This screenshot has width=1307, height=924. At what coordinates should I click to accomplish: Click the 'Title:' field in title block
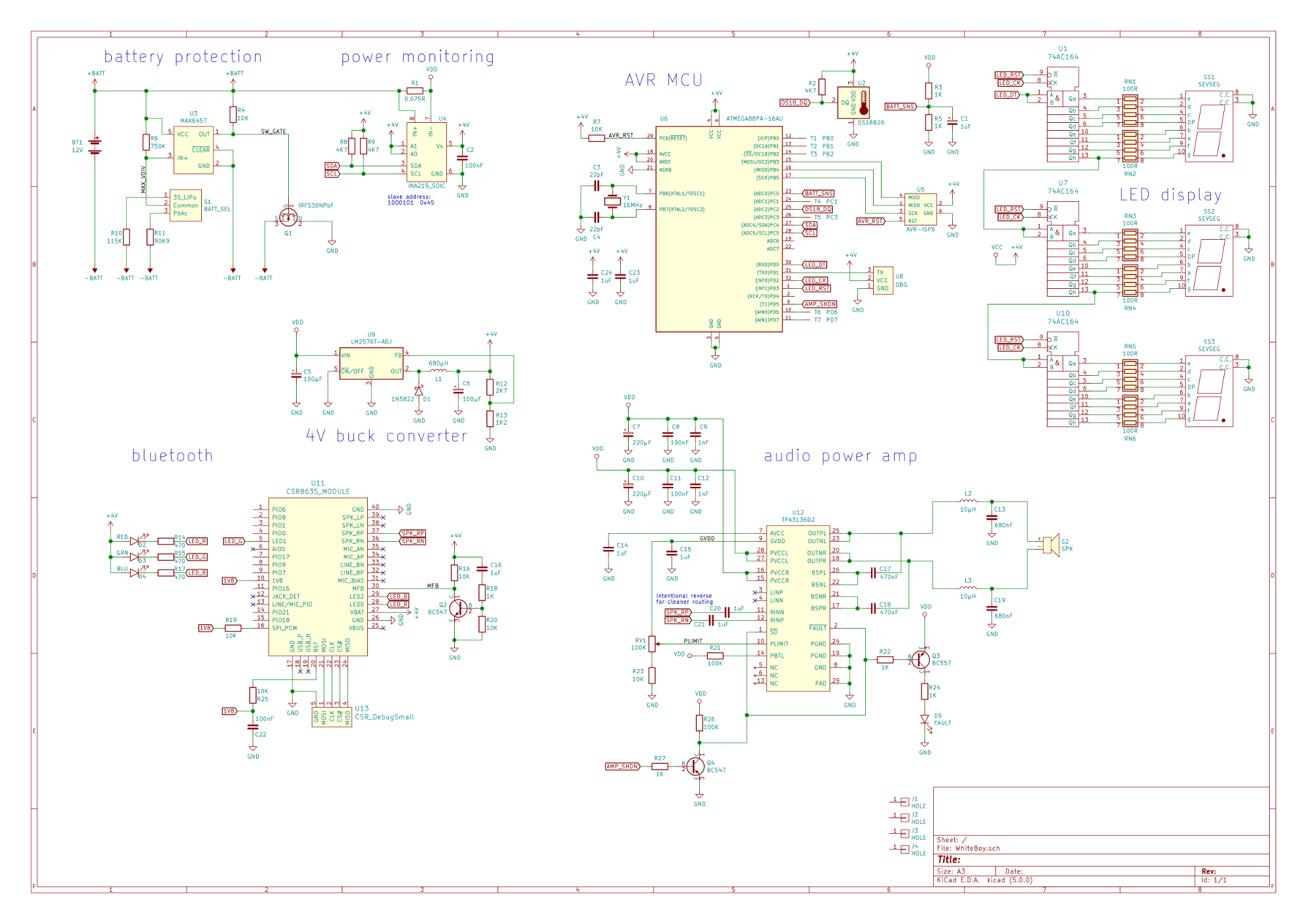click(949, 859)
